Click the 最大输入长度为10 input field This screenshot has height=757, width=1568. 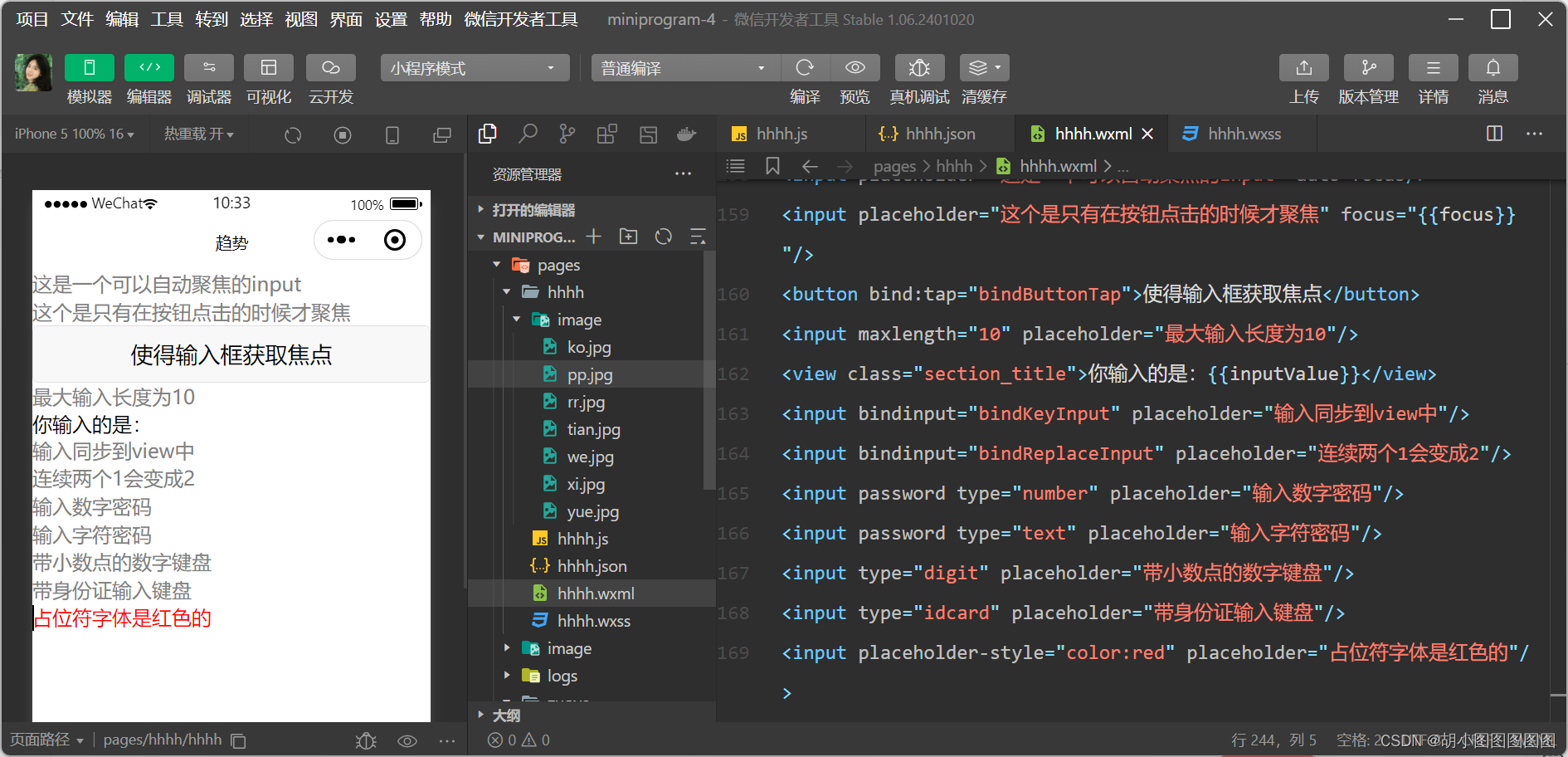click(x=231, y=398)
